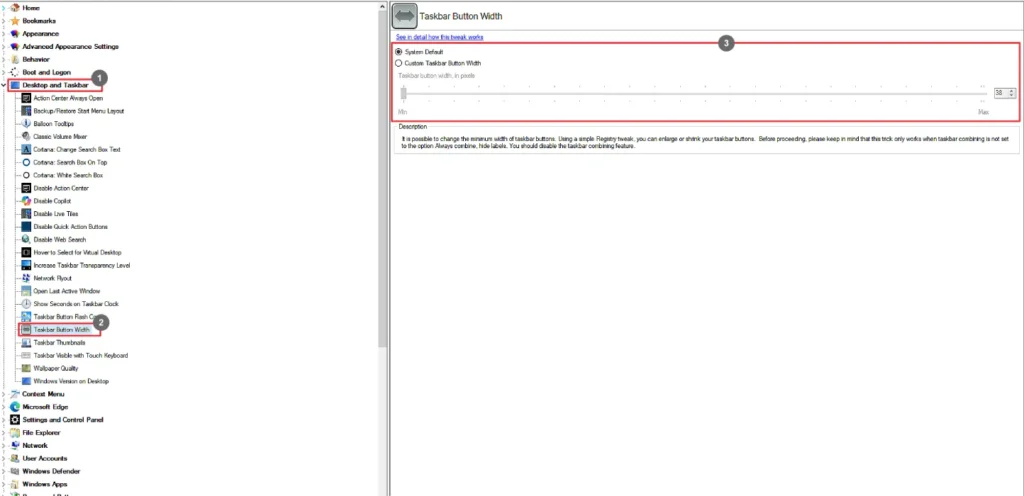
Task: Click the Cortana: Change Search Box Text icon
Action: coord(26,149)
